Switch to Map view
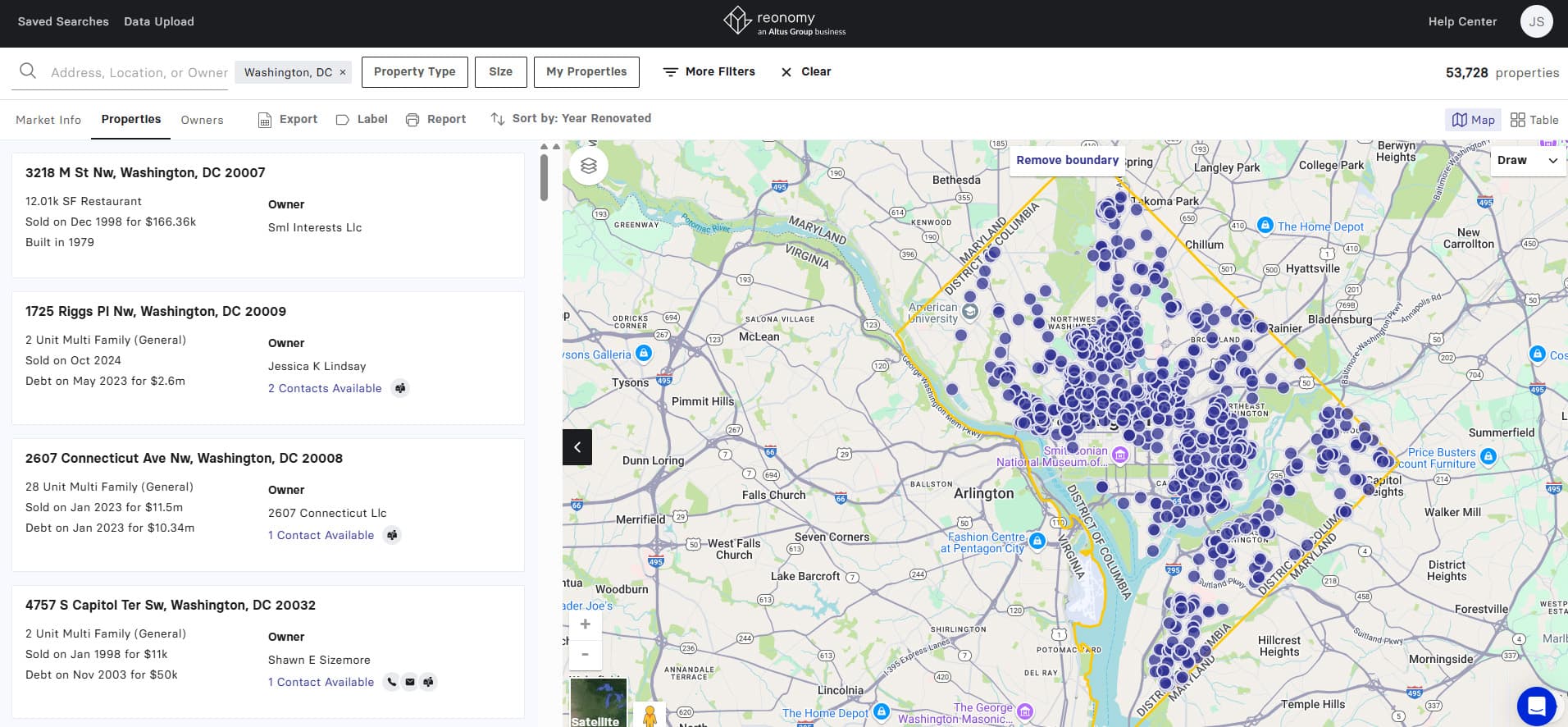The height and width of the screenshot is (727, 1568). click(1473, 120)
